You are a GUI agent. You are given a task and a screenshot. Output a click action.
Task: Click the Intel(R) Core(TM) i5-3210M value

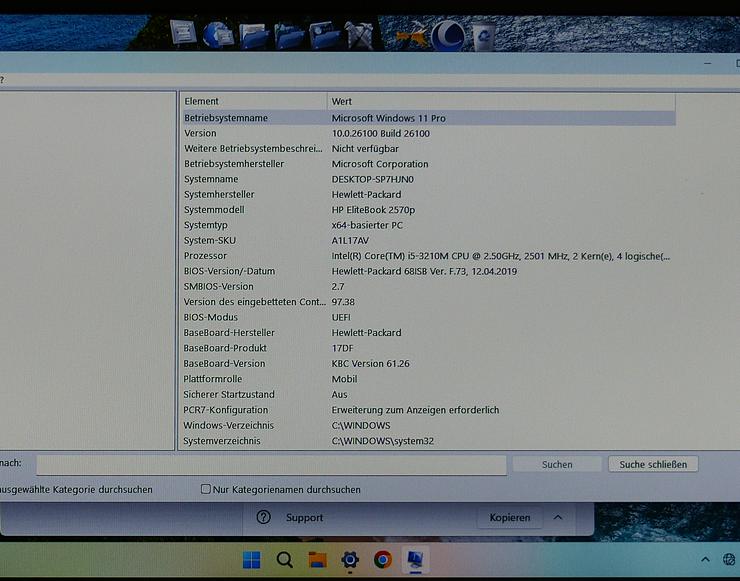500,256
